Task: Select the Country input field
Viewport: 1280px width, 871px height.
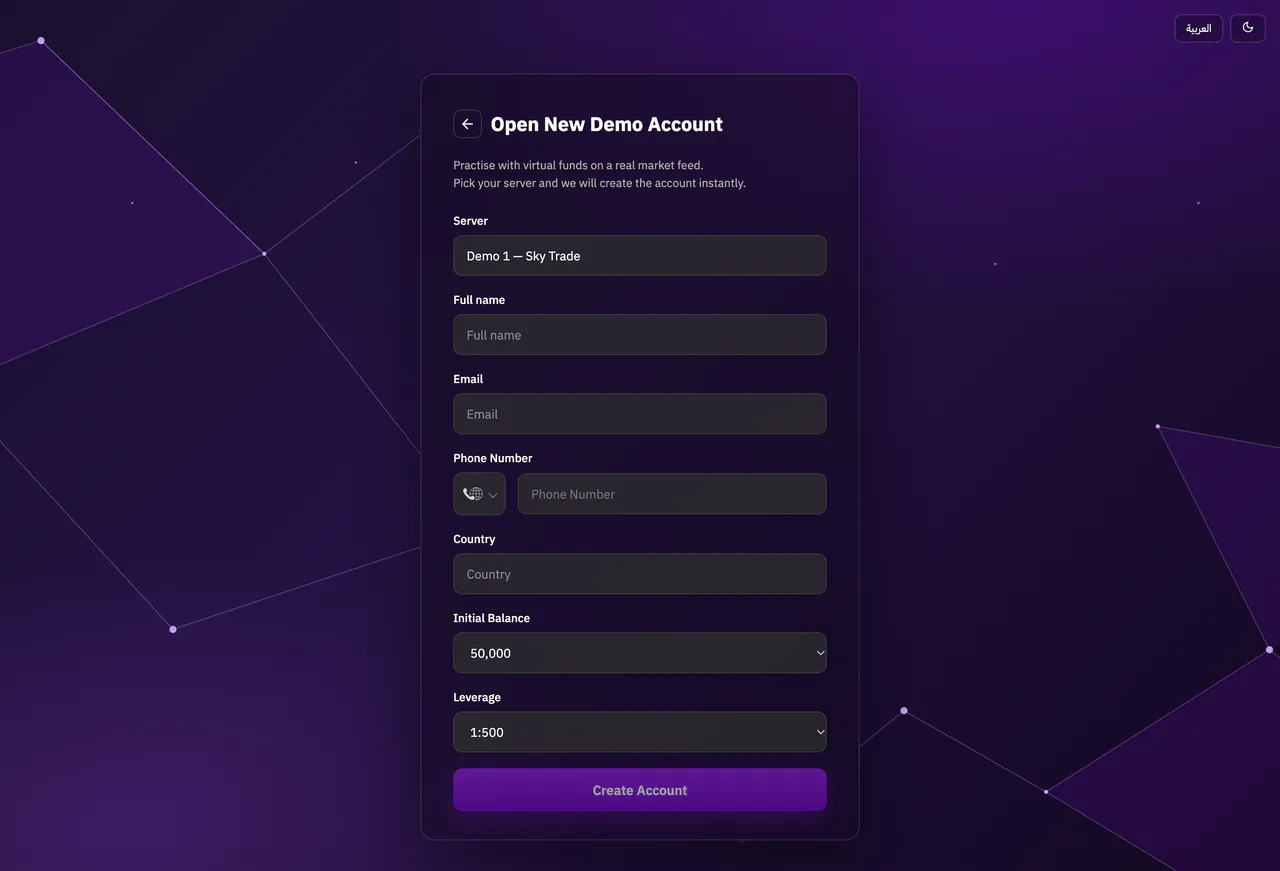Action: coord(640,574)
